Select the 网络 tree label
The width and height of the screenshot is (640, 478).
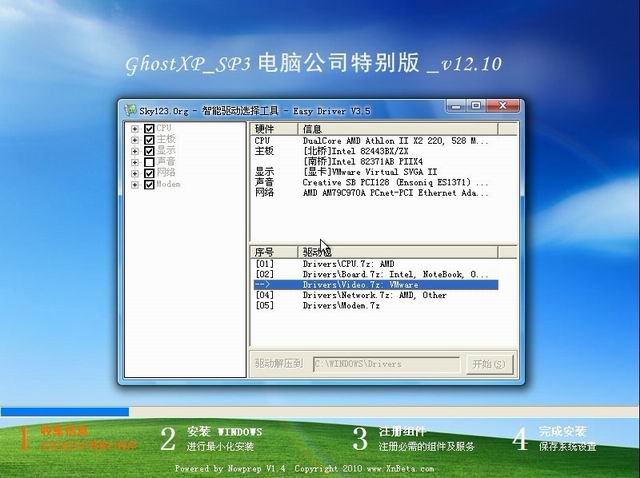[166, 173]
